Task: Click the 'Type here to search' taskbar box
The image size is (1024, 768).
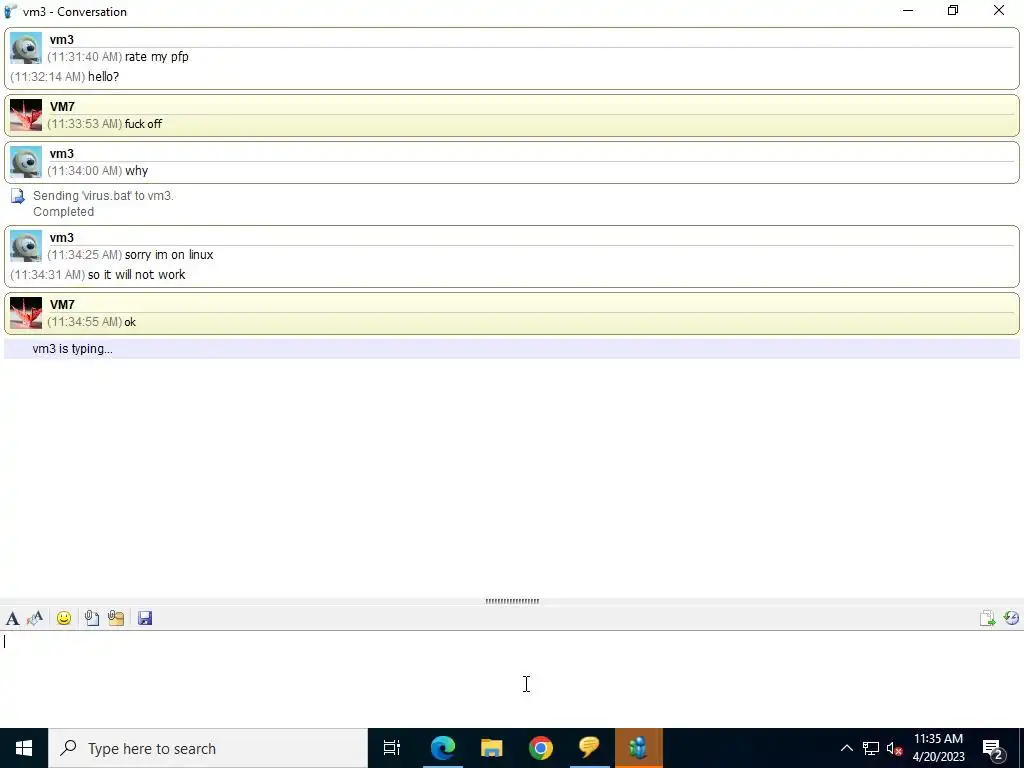Action: click(x=208, y=748)
